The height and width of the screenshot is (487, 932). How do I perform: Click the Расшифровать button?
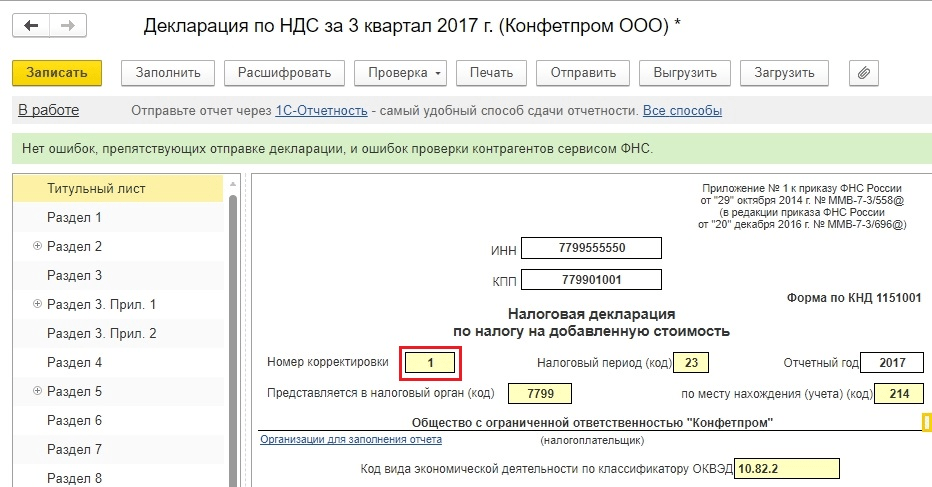pyautogui.click(x=284, y=73)
